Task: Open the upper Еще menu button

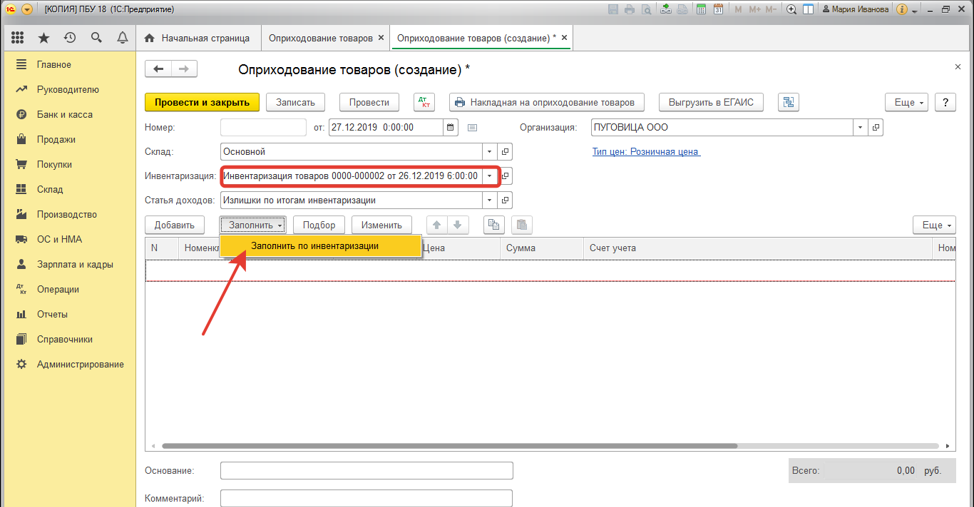Action: [x=907, y=102]
